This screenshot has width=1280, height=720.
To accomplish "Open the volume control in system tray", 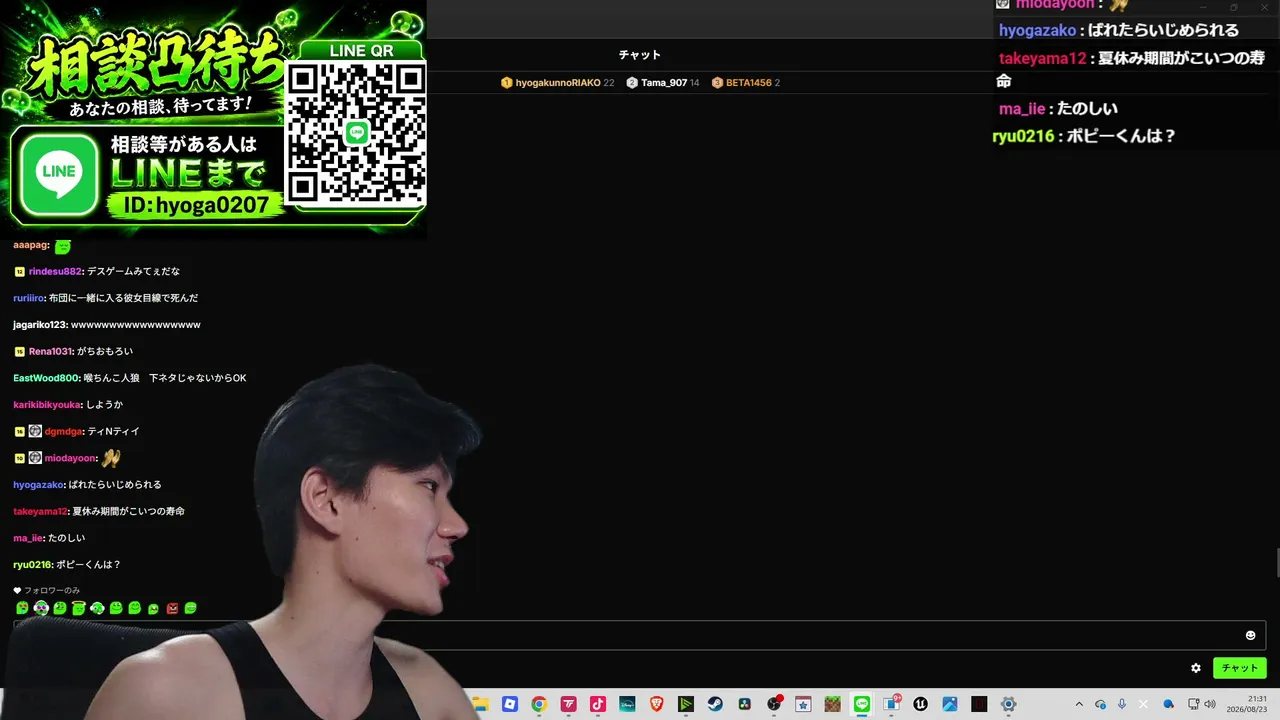I will 1209,704.
